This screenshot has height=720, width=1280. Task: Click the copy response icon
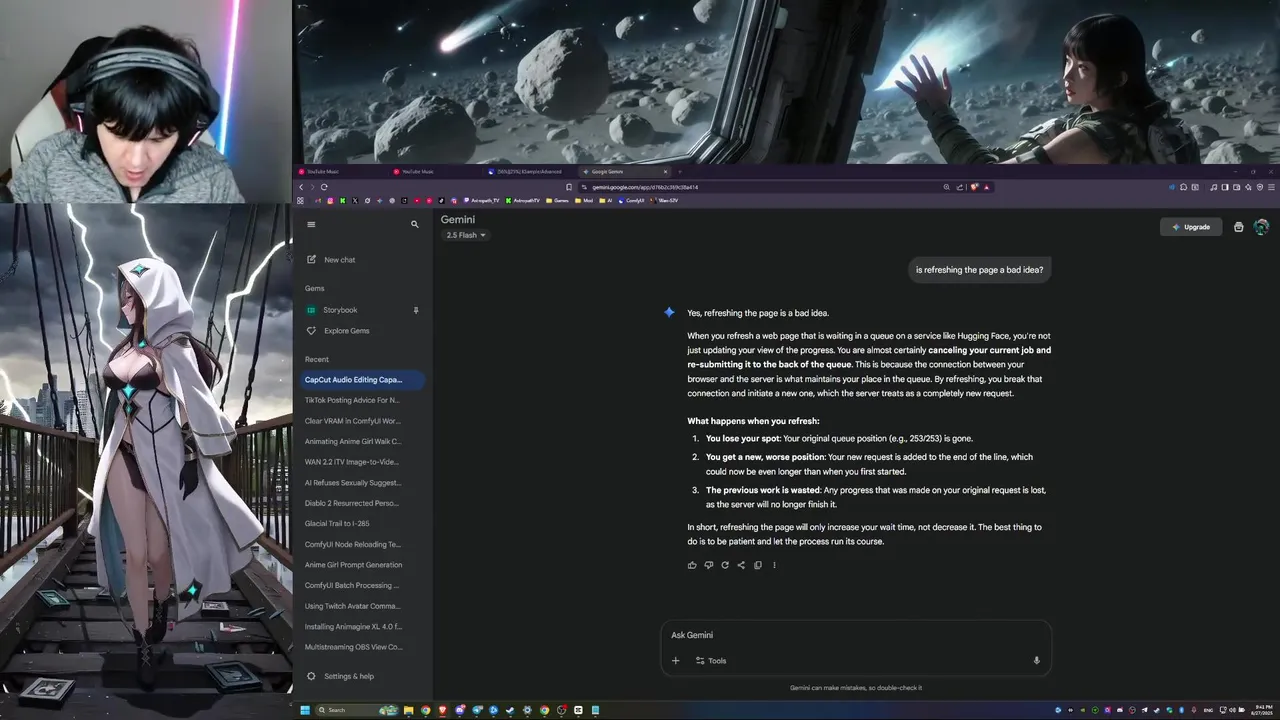click(758, 565)
